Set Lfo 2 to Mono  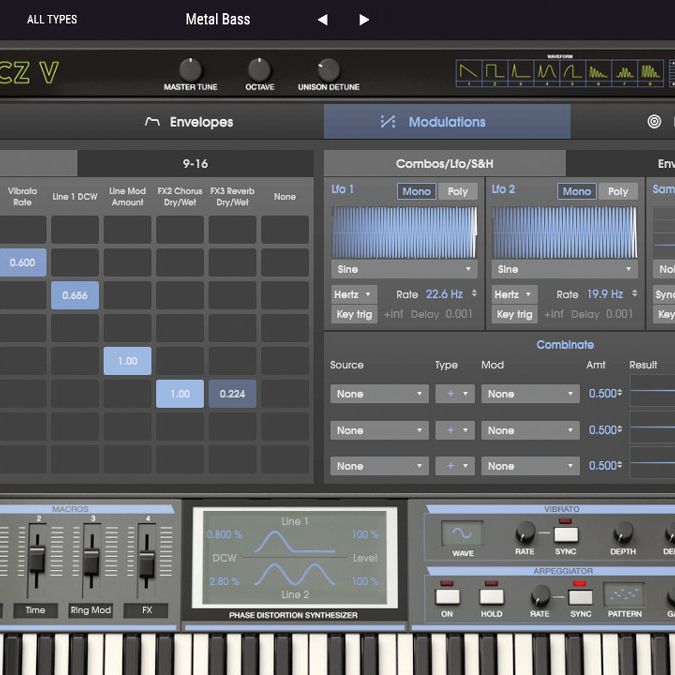pos(577,191)
